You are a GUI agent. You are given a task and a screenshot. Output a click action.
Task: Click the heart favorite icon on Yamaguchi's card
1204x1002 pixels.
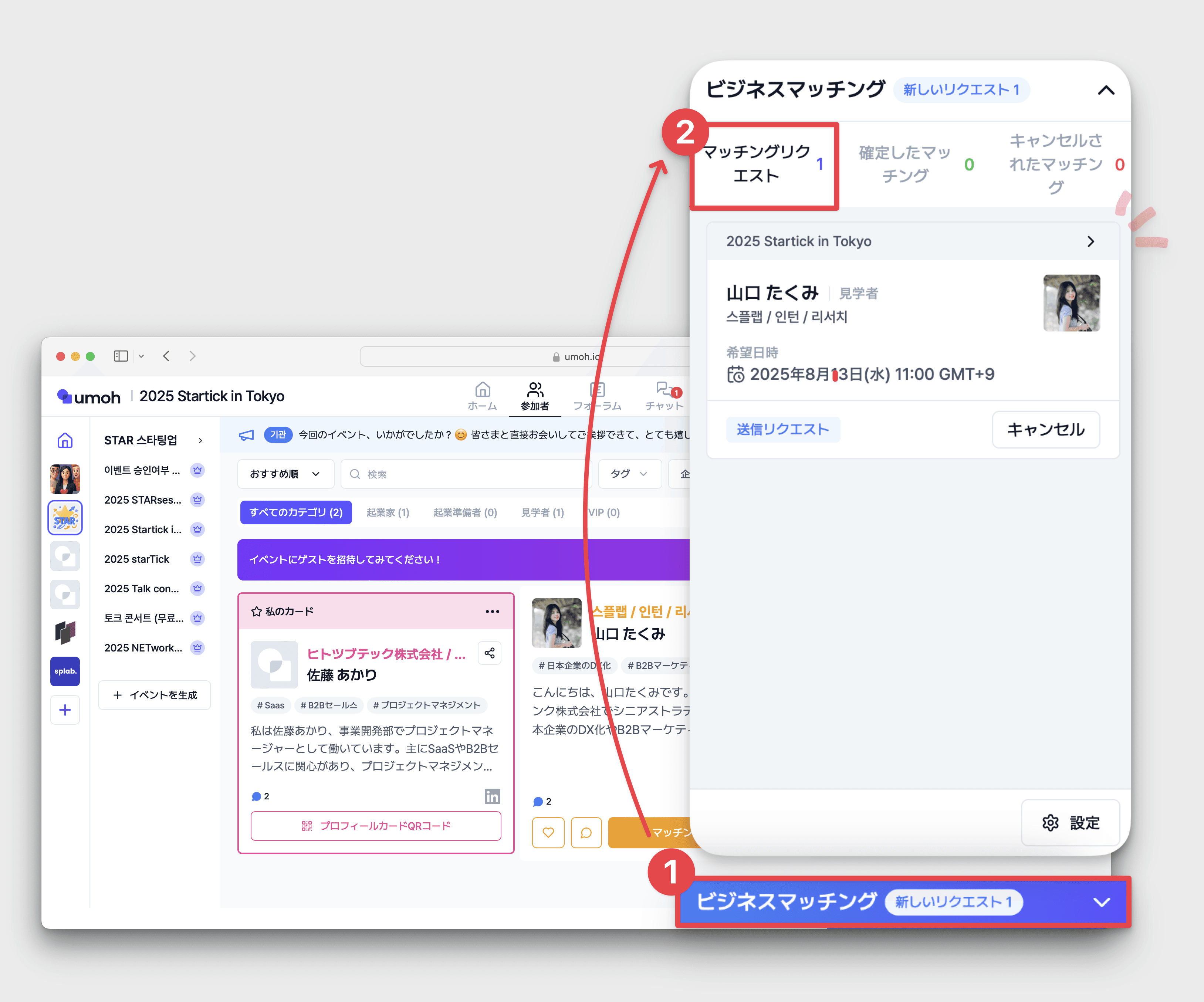[x=548, y=832]
